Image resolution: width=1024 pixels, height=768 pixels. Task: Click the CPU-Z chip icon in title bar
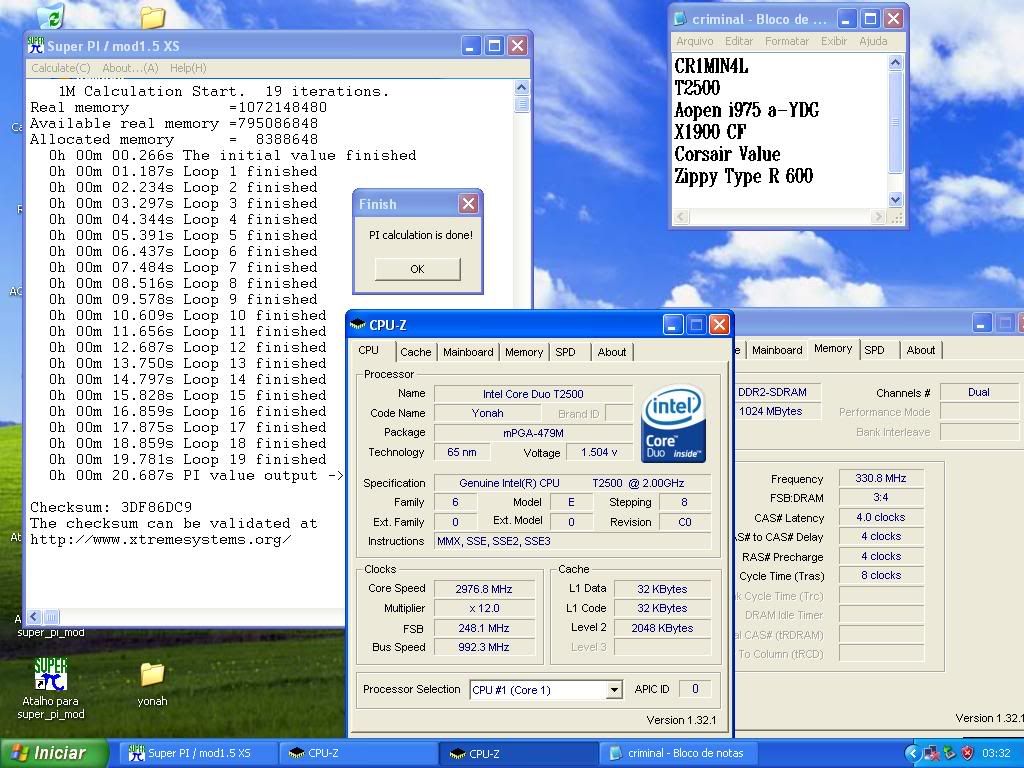point(357,325)
